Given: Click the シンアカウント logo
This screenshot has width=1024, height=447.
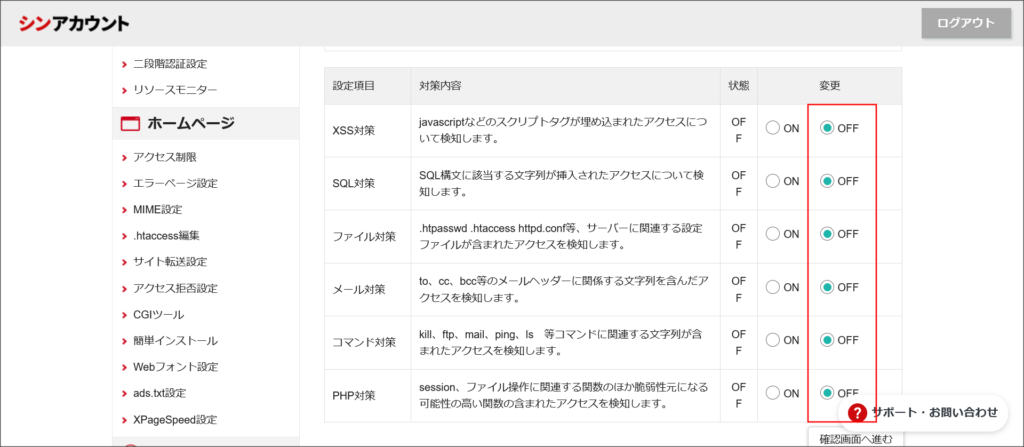Looking at the screenshot, I should pos(73,24).
